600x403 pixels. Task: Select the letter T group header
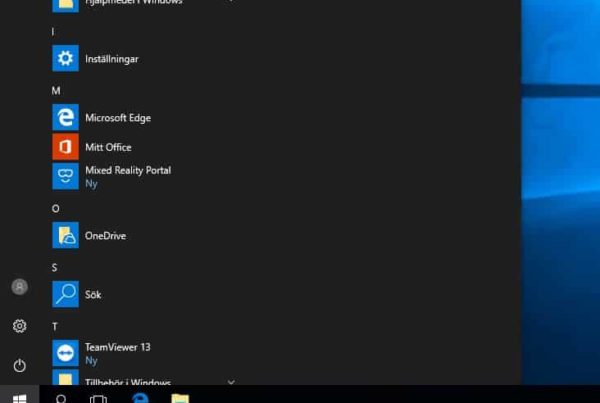pos(55,327)
